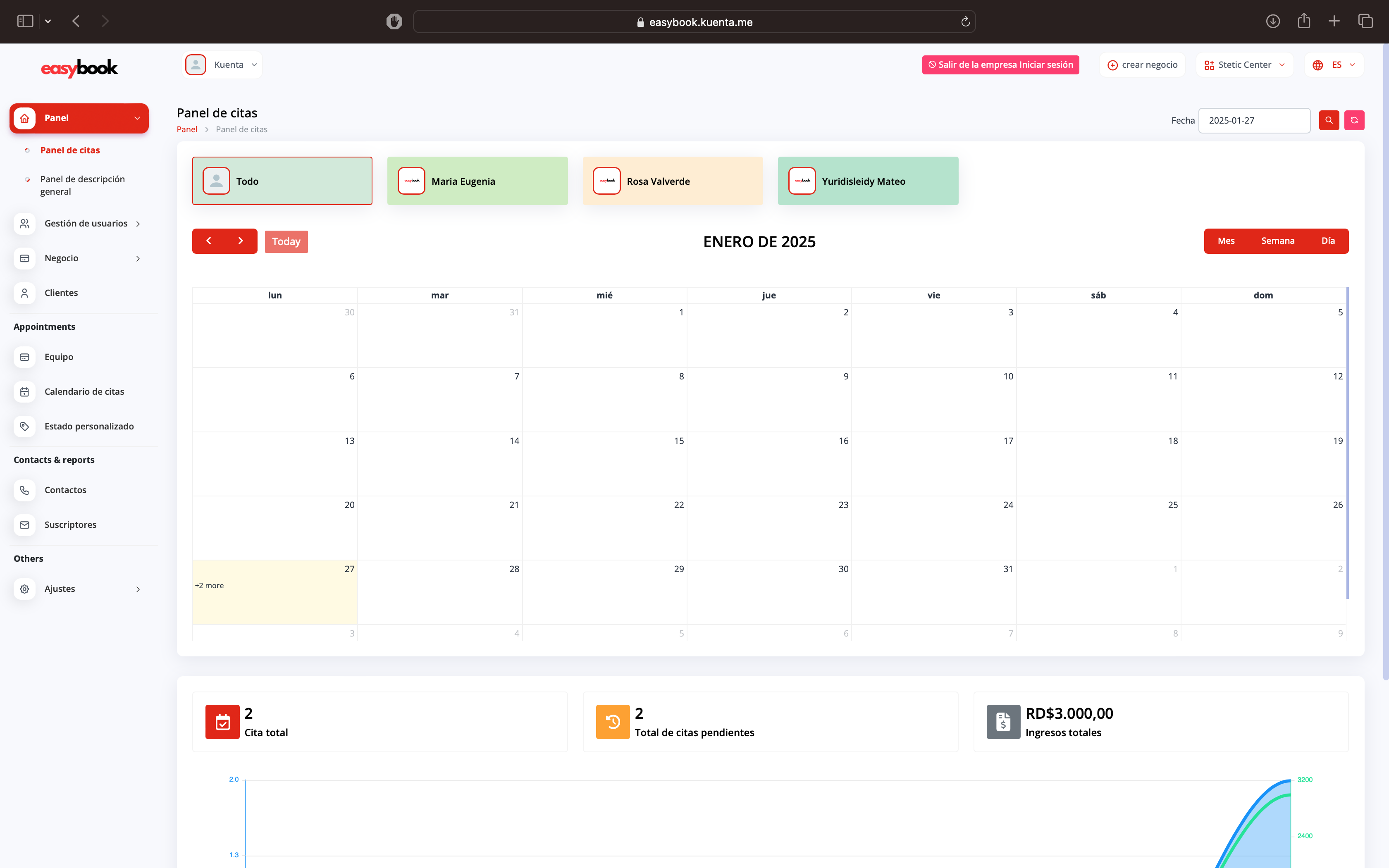The width and height of the screenshot is (1389, 868).
Task: Click the Fecha date input field
Action: (x=1253, y=121)
